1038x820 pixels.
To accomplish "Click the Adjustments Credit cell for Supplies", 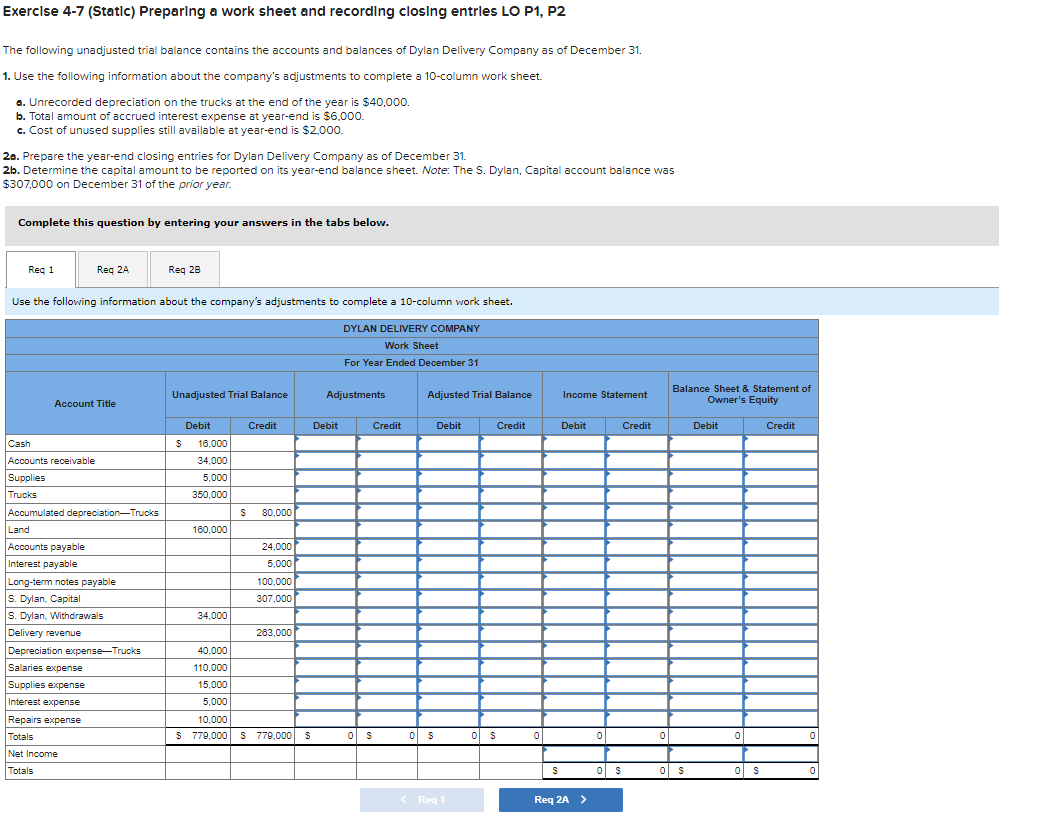I will tap(387, 477).
